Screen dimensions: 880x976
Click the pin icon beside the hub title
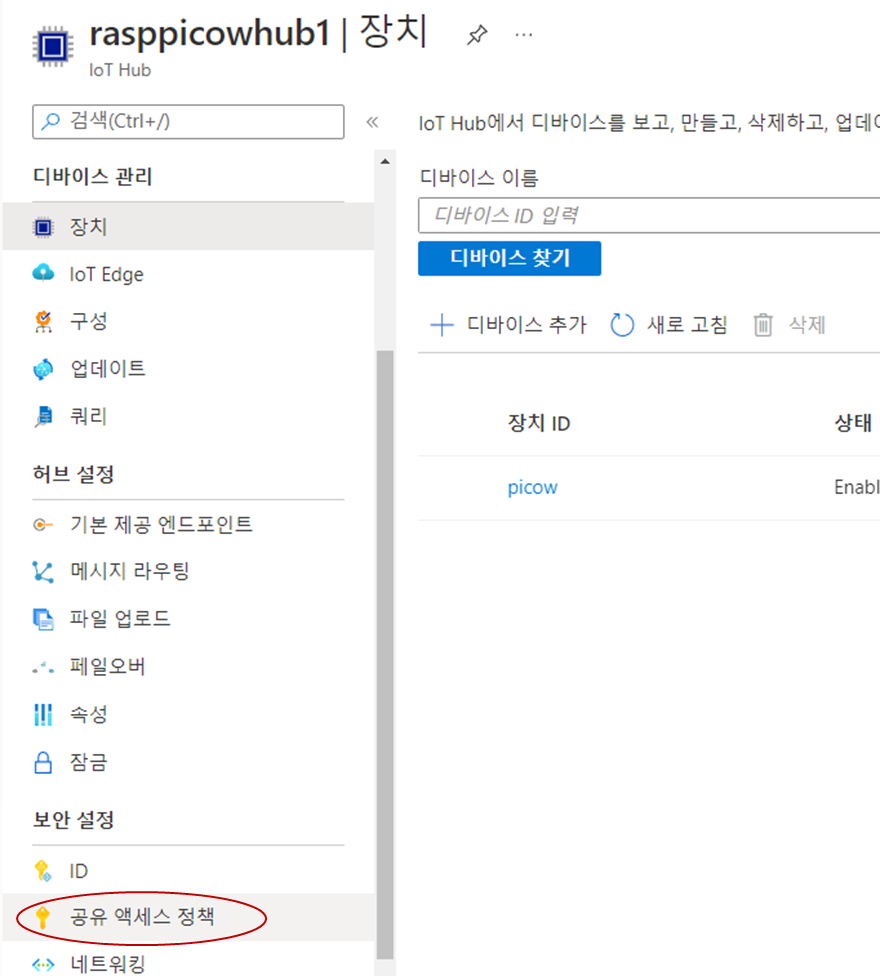[476, 35]
